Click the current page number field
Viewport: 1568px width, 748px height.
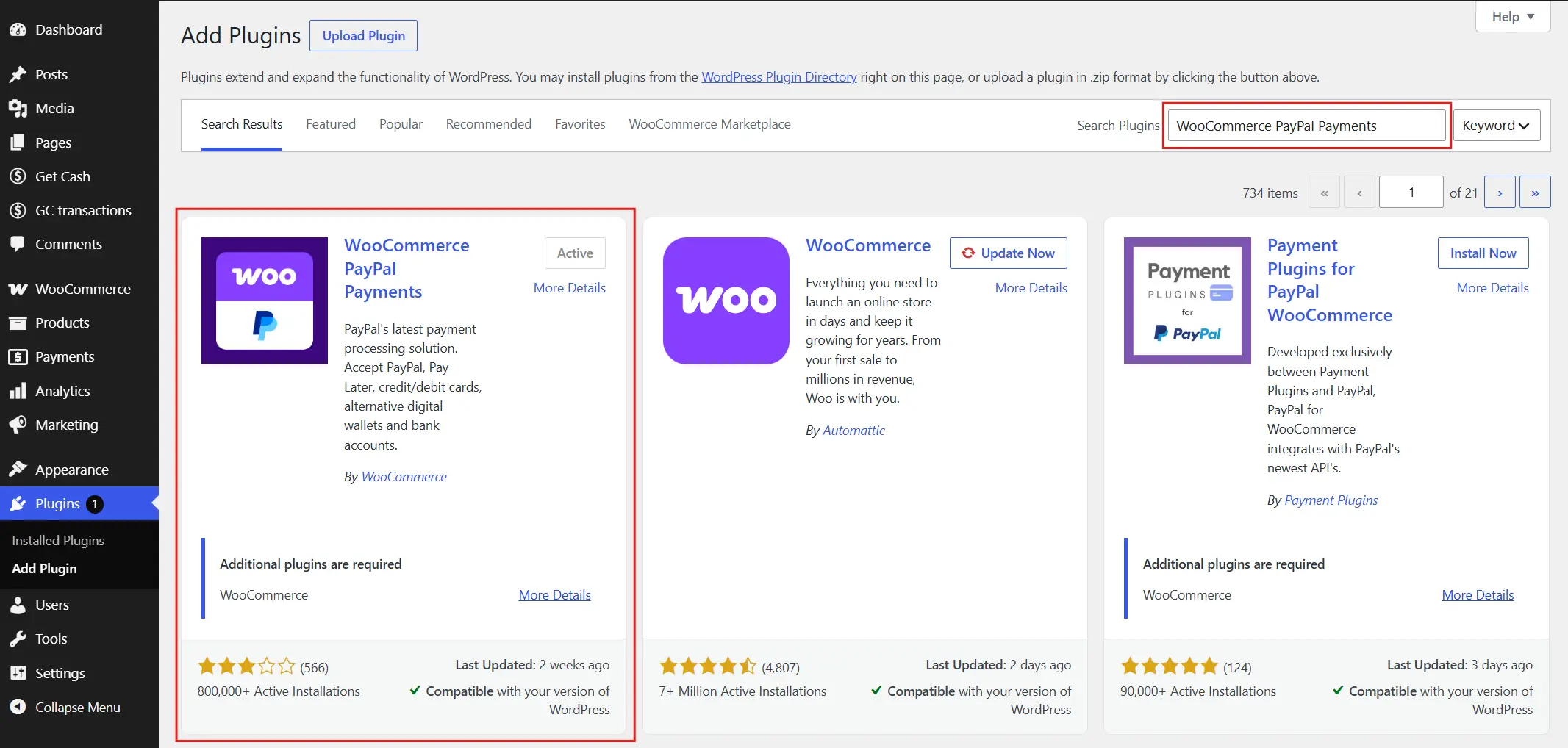1411,193
